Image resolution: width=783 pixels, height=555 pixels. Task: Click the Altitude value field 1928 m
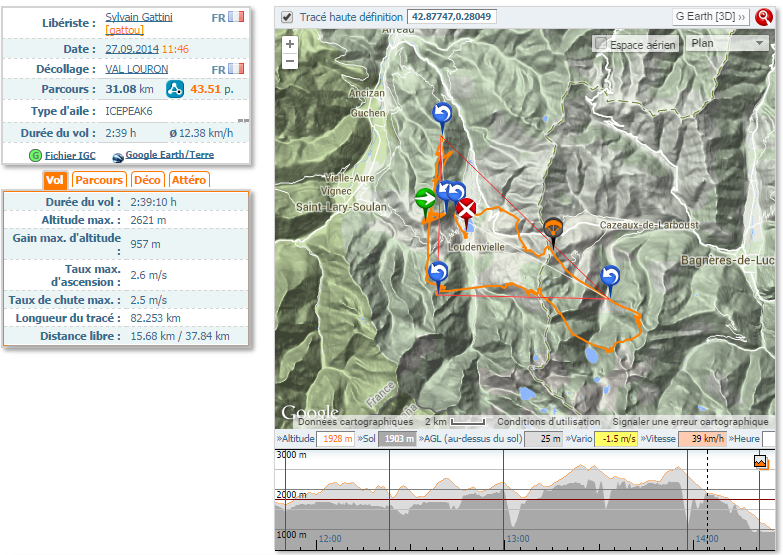[336, 439]
